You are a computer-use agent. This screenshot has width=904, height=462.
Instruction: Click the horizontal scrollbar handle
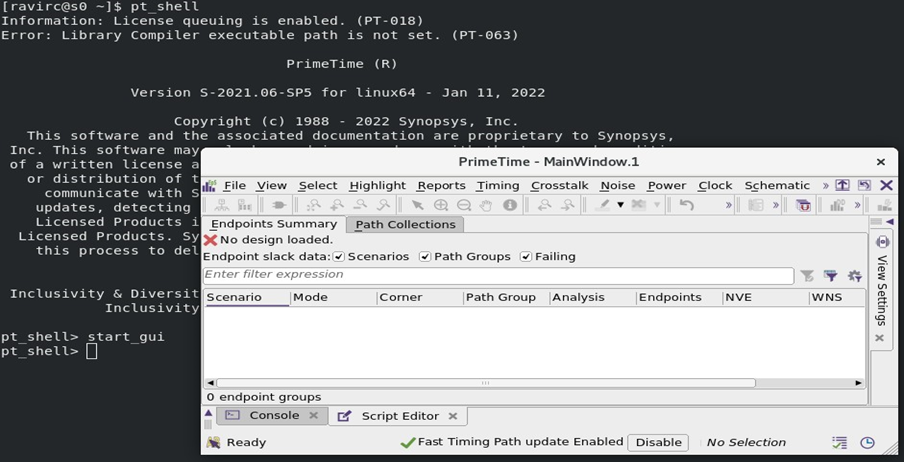(x=485, y=383)
